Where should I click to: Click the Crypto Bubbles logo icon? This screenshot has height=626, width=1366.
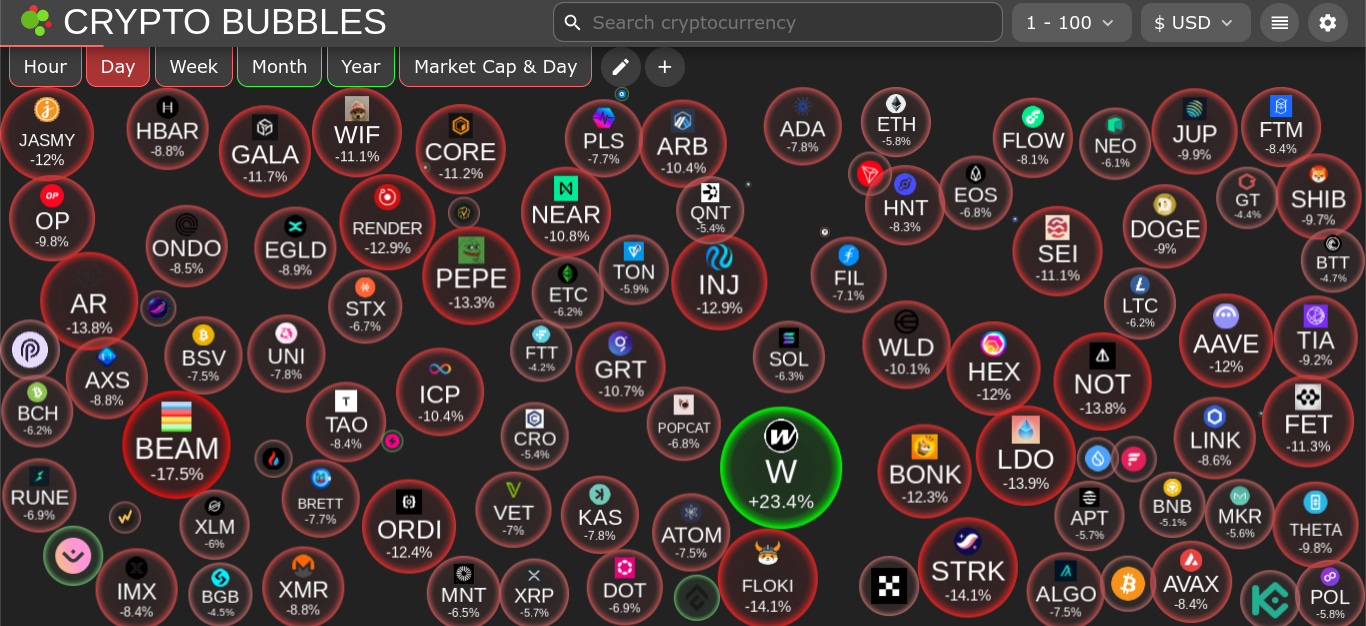(x=35, y=21)
